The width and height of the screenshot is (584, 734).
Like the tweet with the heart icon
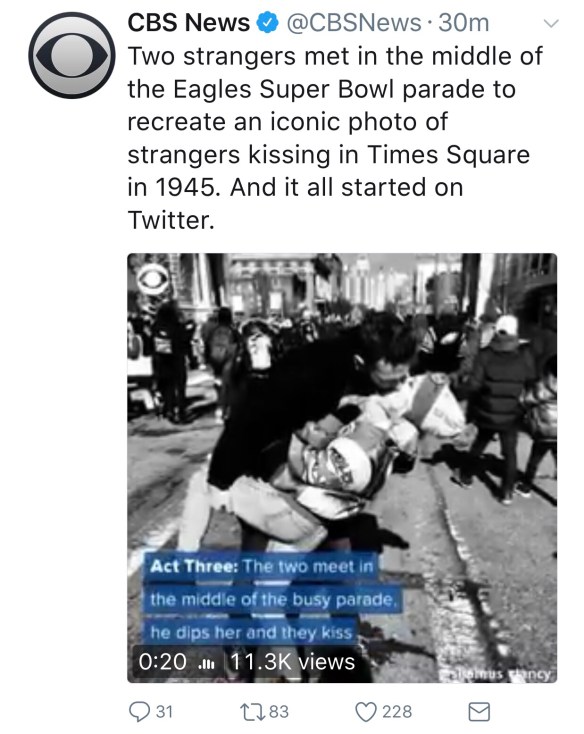[366, 712]
